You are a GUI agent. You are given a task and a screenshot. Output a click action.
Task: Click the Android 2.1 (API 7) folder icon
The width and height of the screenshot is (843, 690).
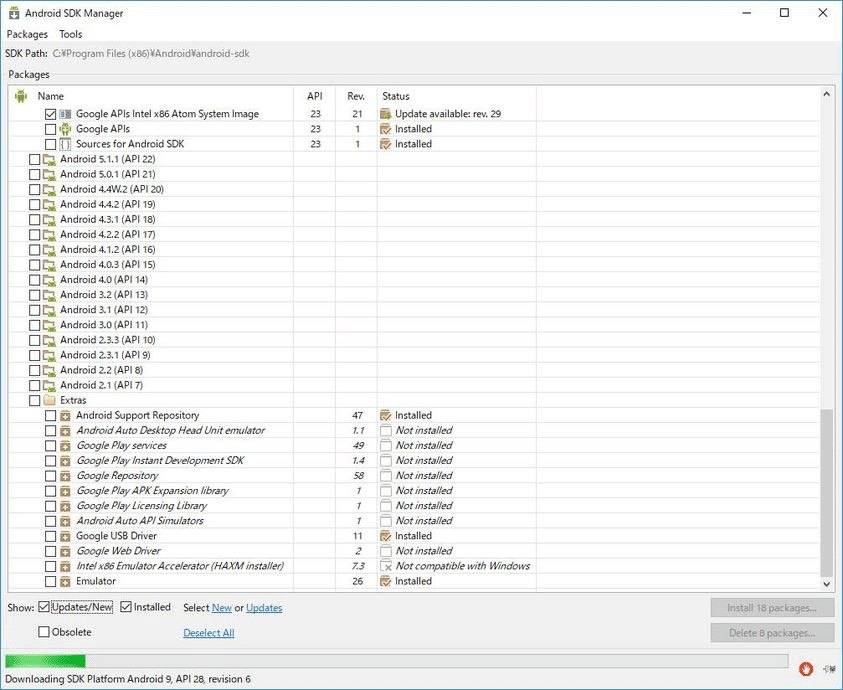tap(49, 385)
